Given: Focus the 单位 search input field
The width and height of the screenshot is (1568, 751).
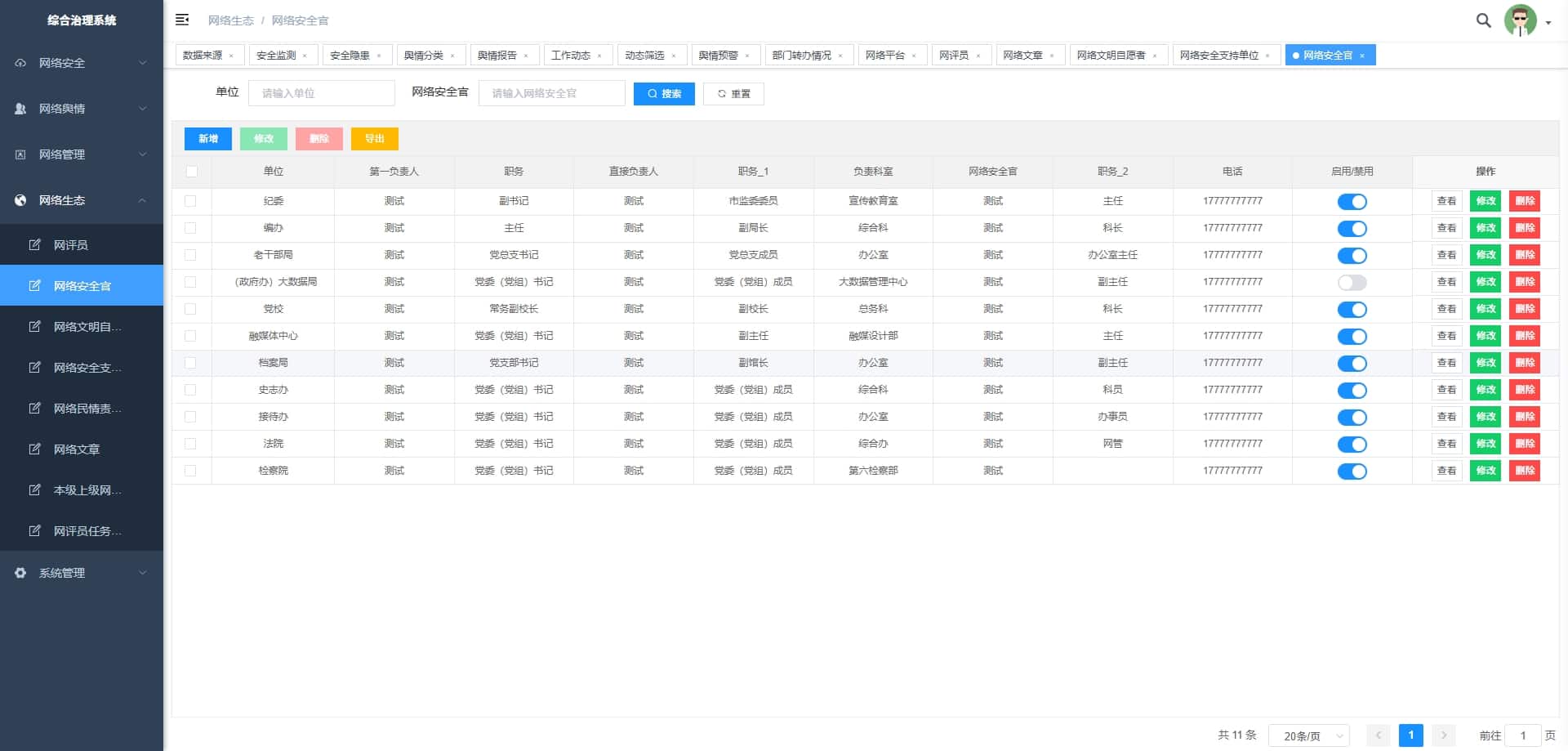Looking at the screenshot, I should [x=322, y=93].
